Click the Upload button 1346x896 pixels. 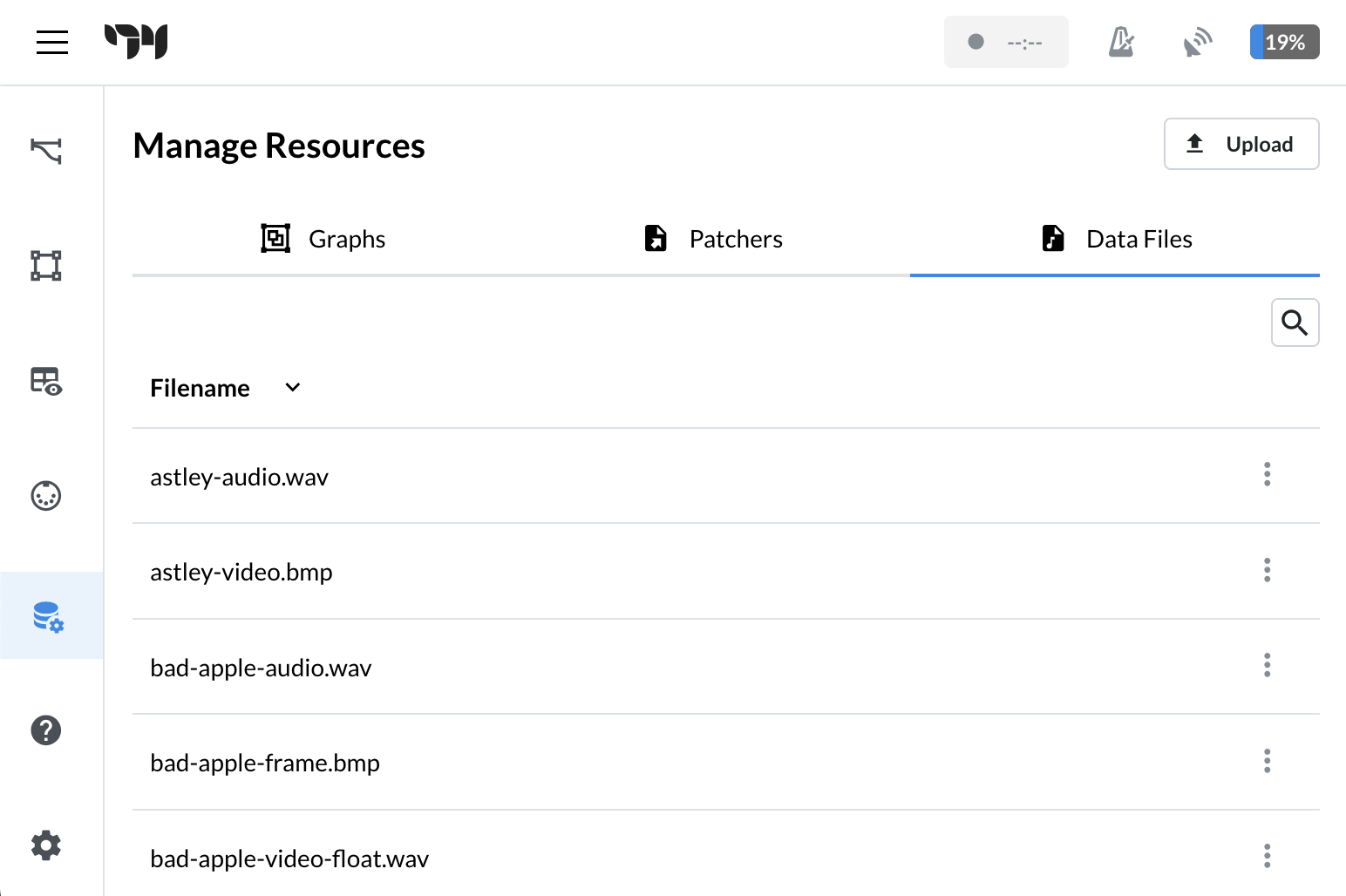click(x=1241, y=144)
